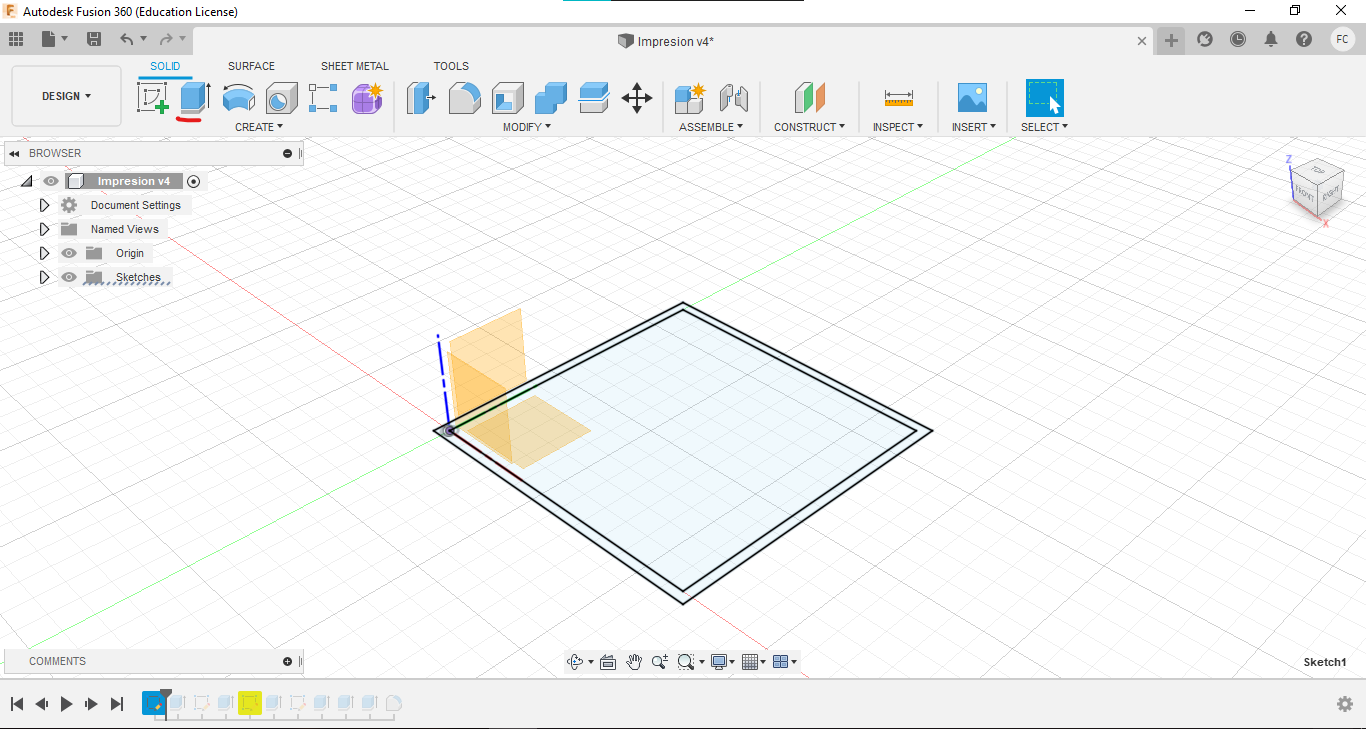
Task: Click the Create Form tool
Action: click(x=367, y=98)
